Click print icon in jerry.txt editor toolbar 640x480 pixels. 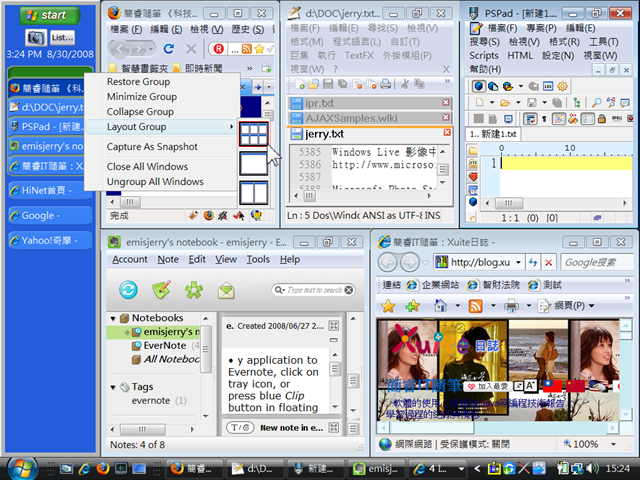[x=385, y=84]
